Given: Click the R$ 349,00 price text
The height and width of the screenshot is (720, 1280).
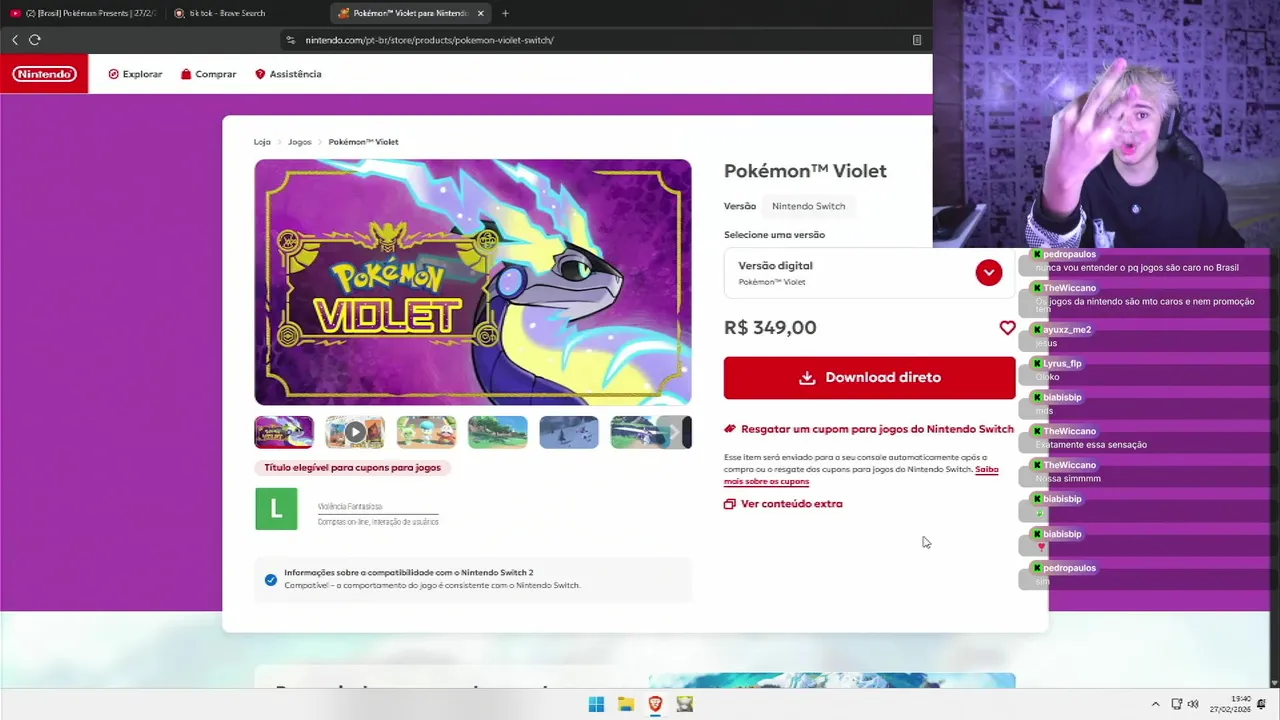Looking at the screenshot, I should click(770, 328).
